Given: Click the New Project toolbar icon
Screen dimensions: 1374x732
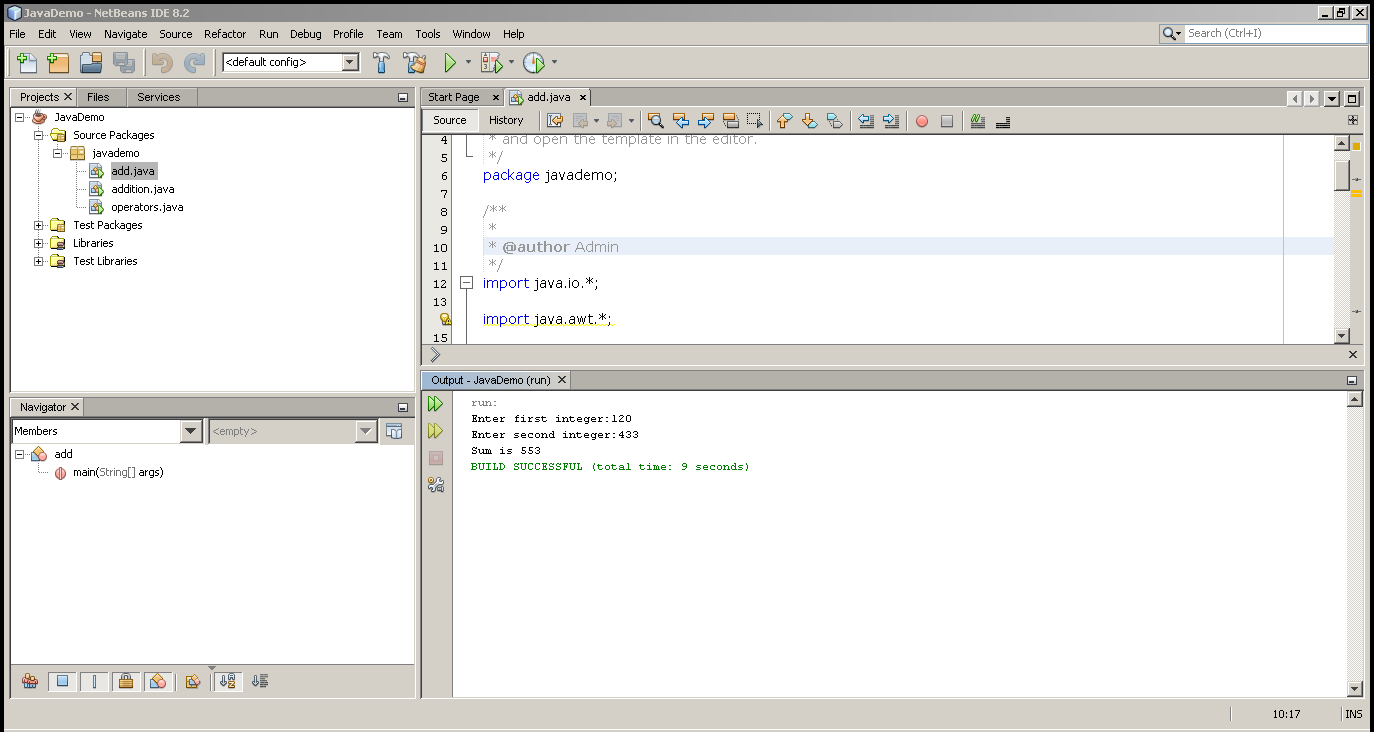Looking at the screenshot, I should coord(58,62).
